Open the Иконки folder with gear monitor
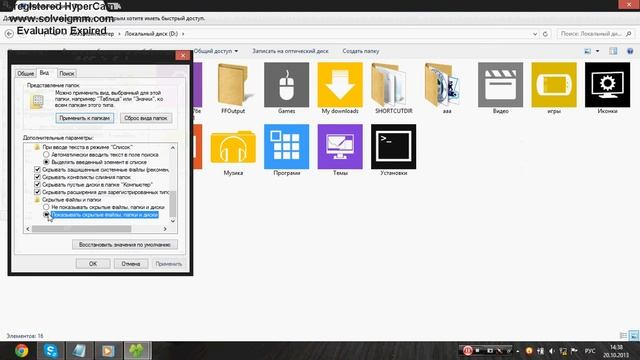This screenshot has width=640, height=360. (607, 87)
